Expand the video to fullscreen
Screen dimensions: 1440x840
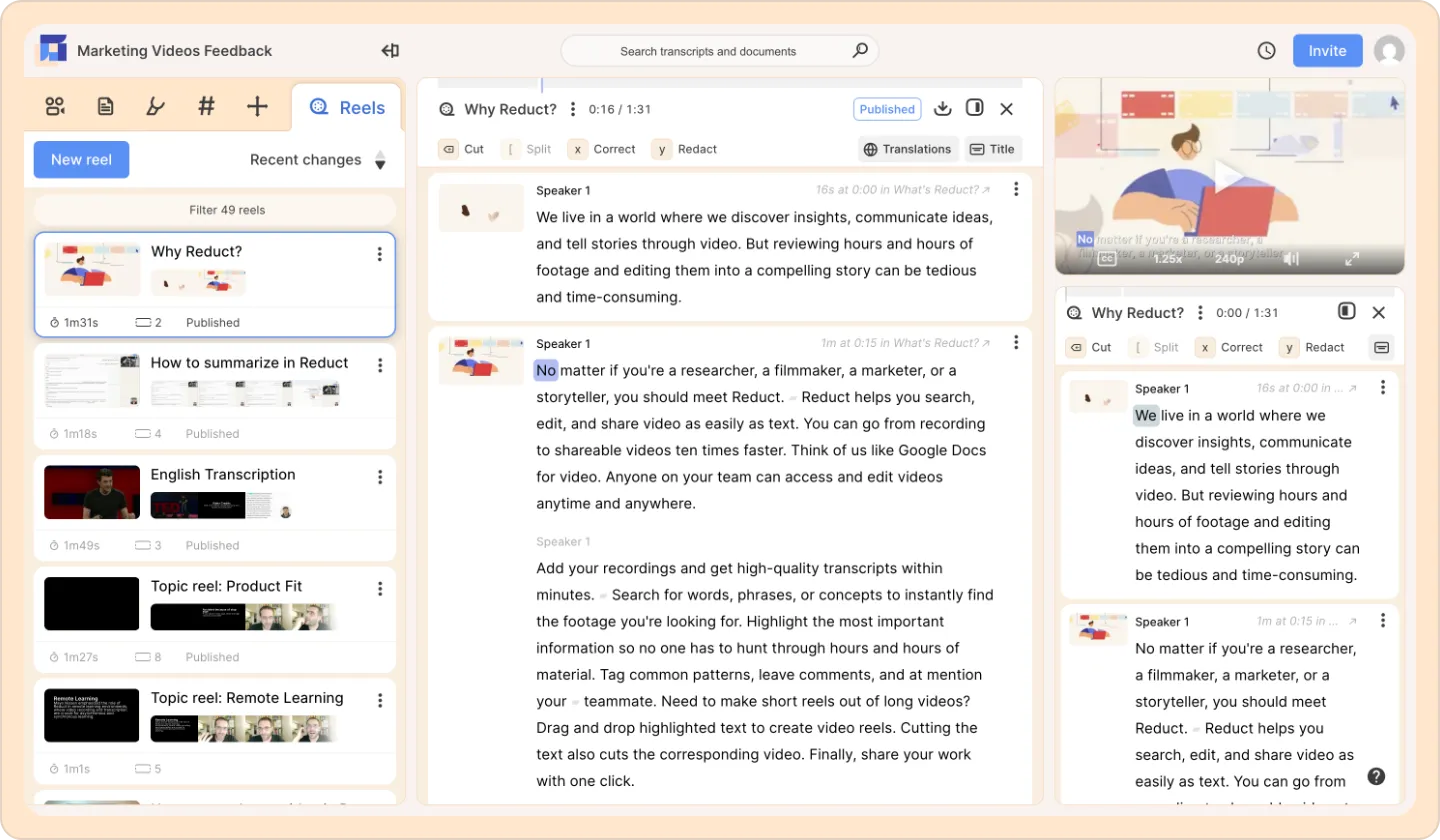point(1352,259)
